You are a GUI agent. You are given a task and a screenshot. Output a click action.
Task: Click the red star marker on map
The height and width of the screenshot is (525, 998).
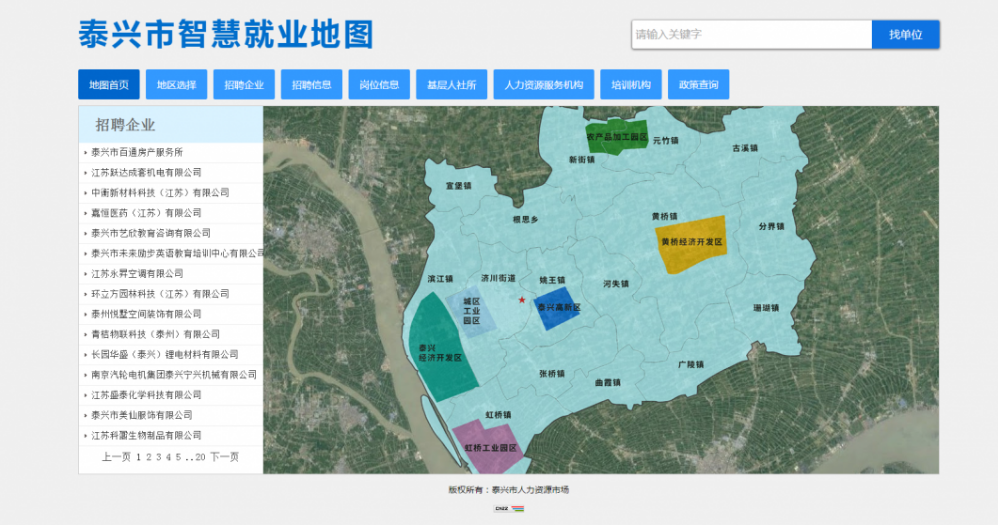point(521,300)
